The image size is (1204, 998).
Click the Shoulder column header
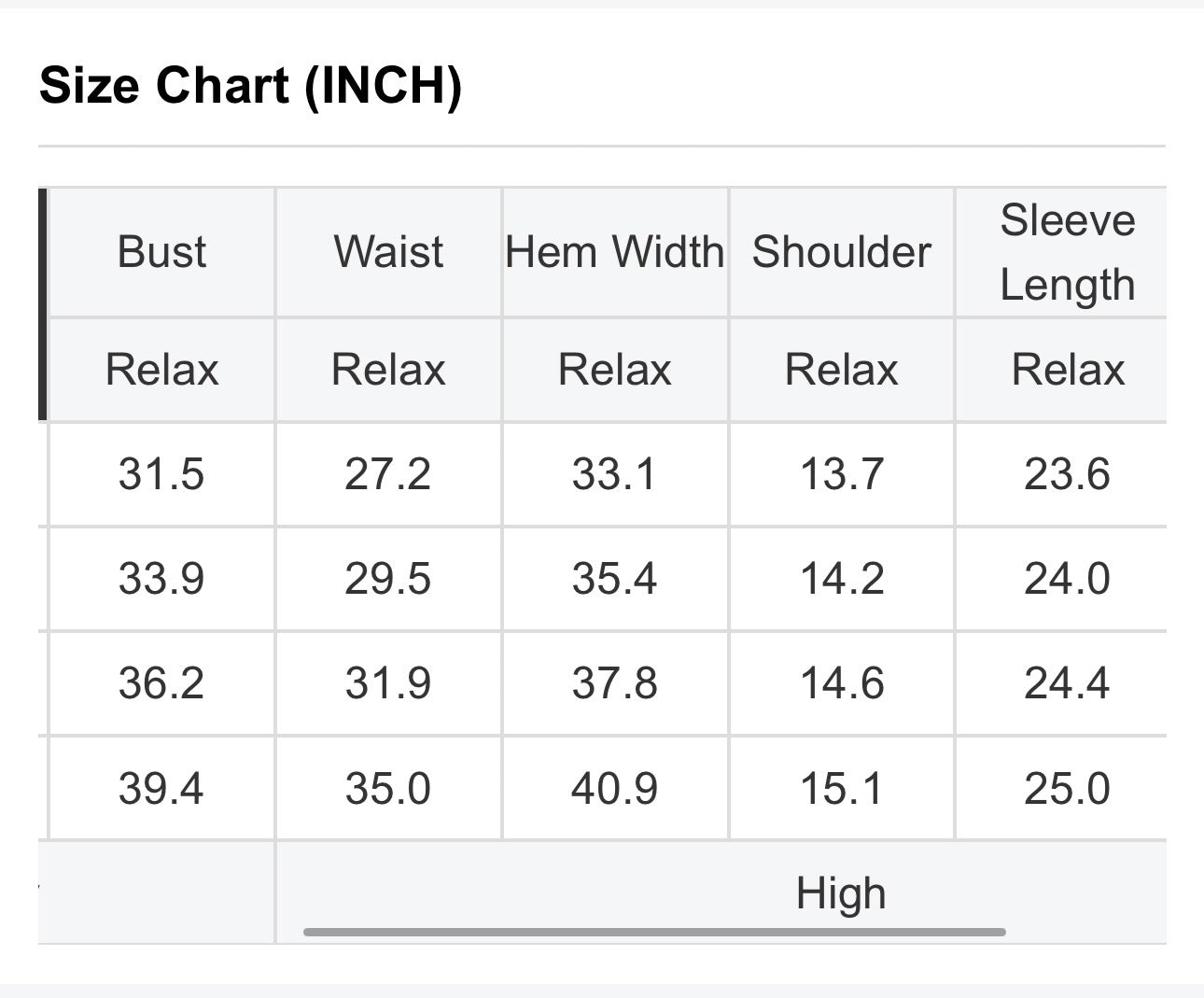click(x=842, y=252)
